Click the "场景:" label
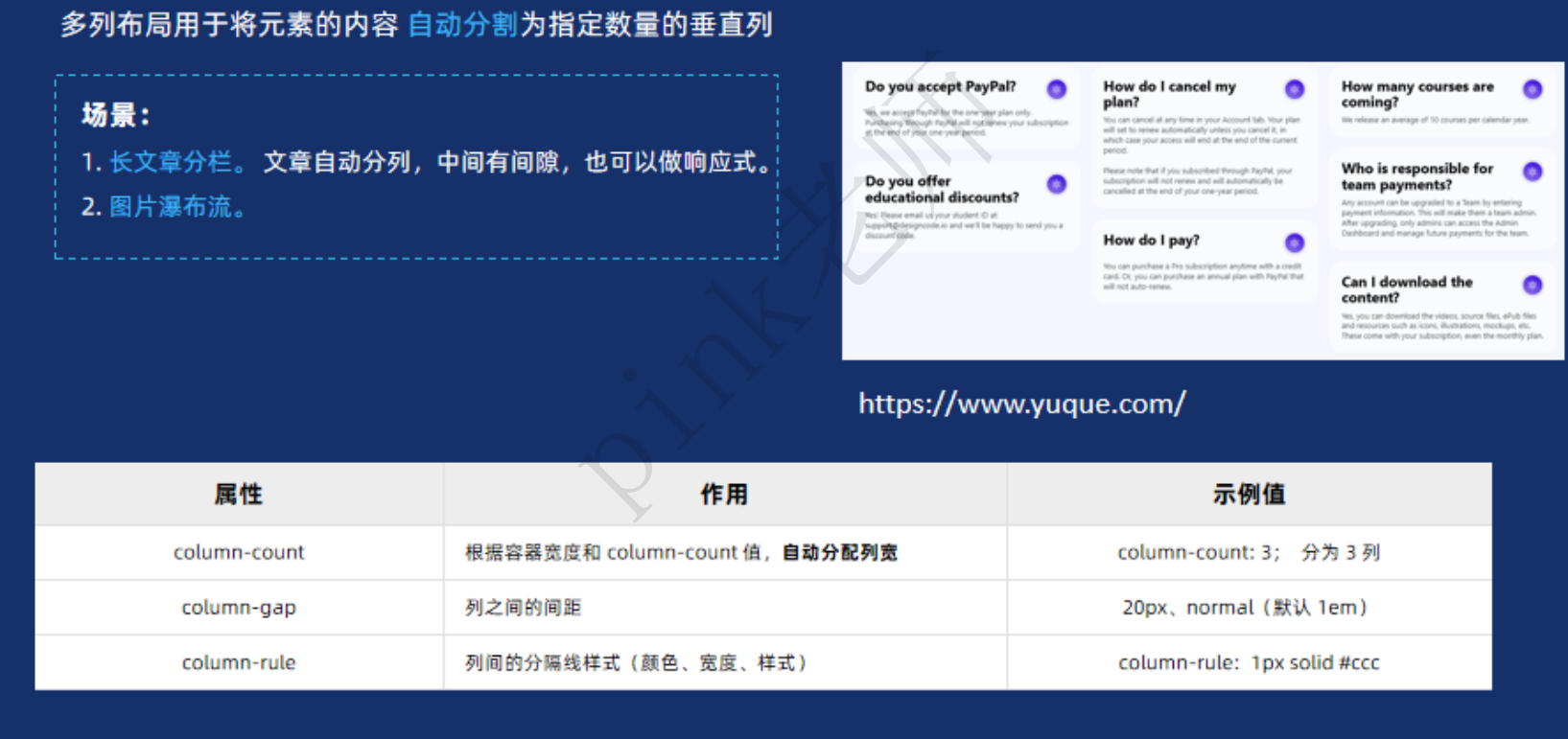The height and width of the screenshot is (739, 1568). 116,115
